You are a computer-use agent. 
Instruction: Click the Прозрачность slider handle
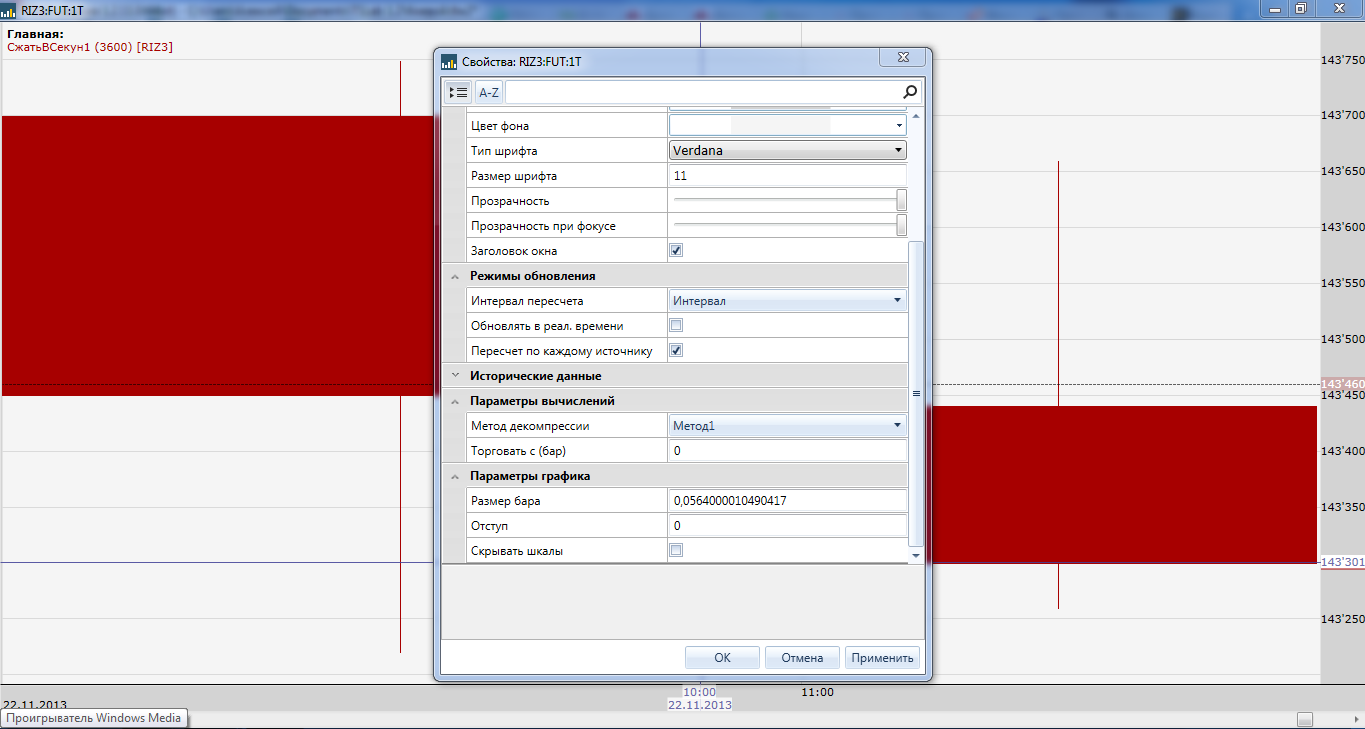point(902,200)
